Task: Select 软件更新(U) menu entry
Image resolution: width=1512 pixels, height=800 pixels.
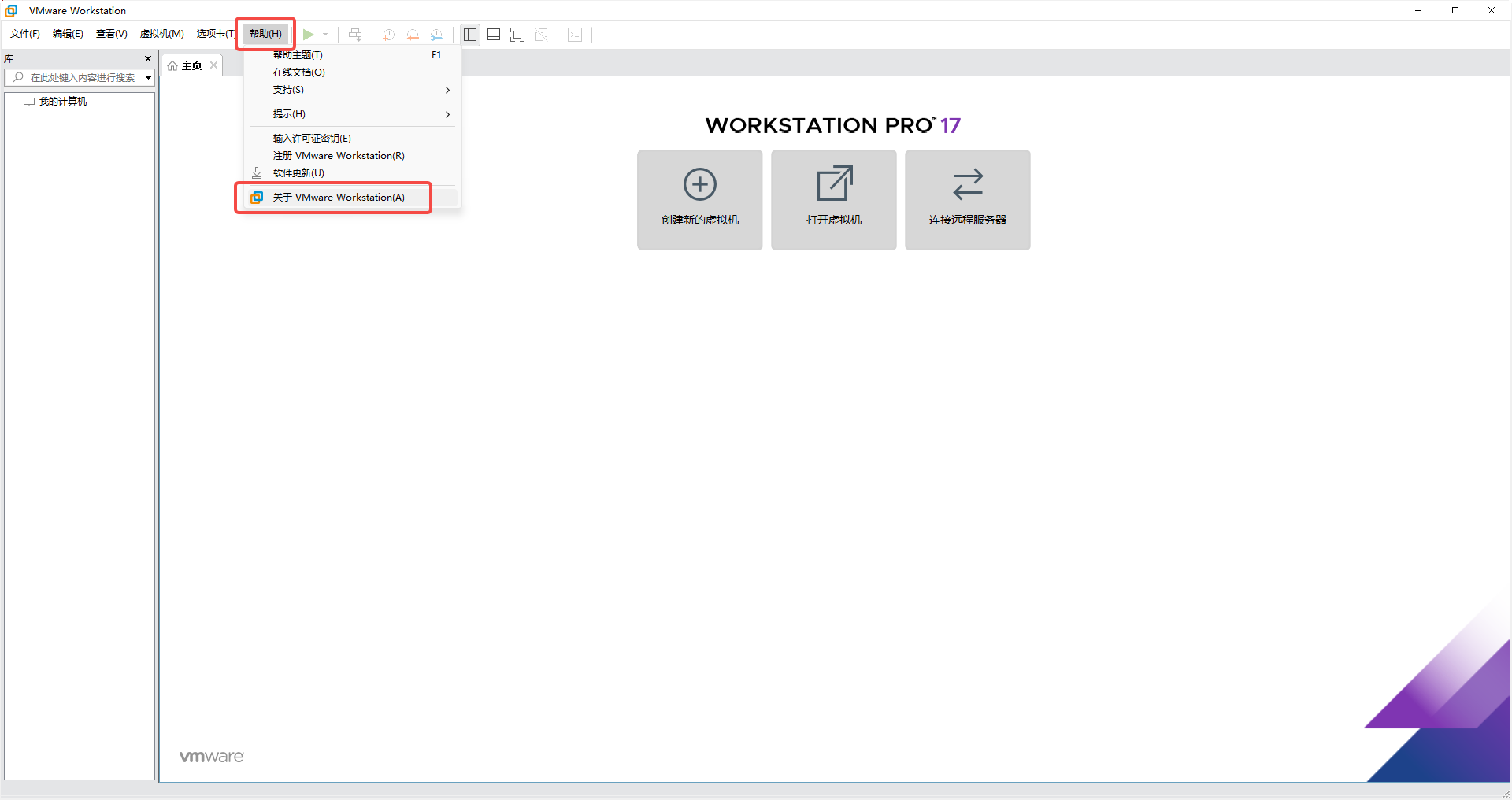Action: tap(353, 173)
